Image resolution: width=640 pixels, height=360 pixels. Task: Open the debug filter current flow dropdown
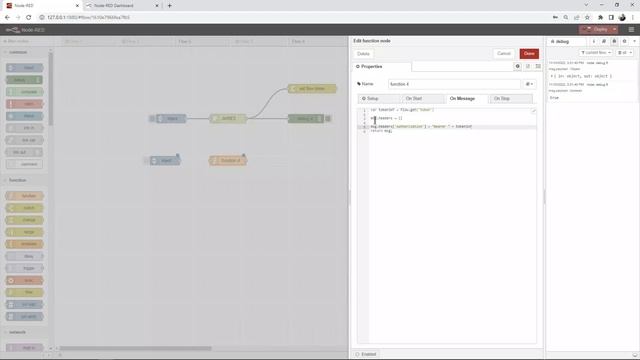tap(596, 53)
